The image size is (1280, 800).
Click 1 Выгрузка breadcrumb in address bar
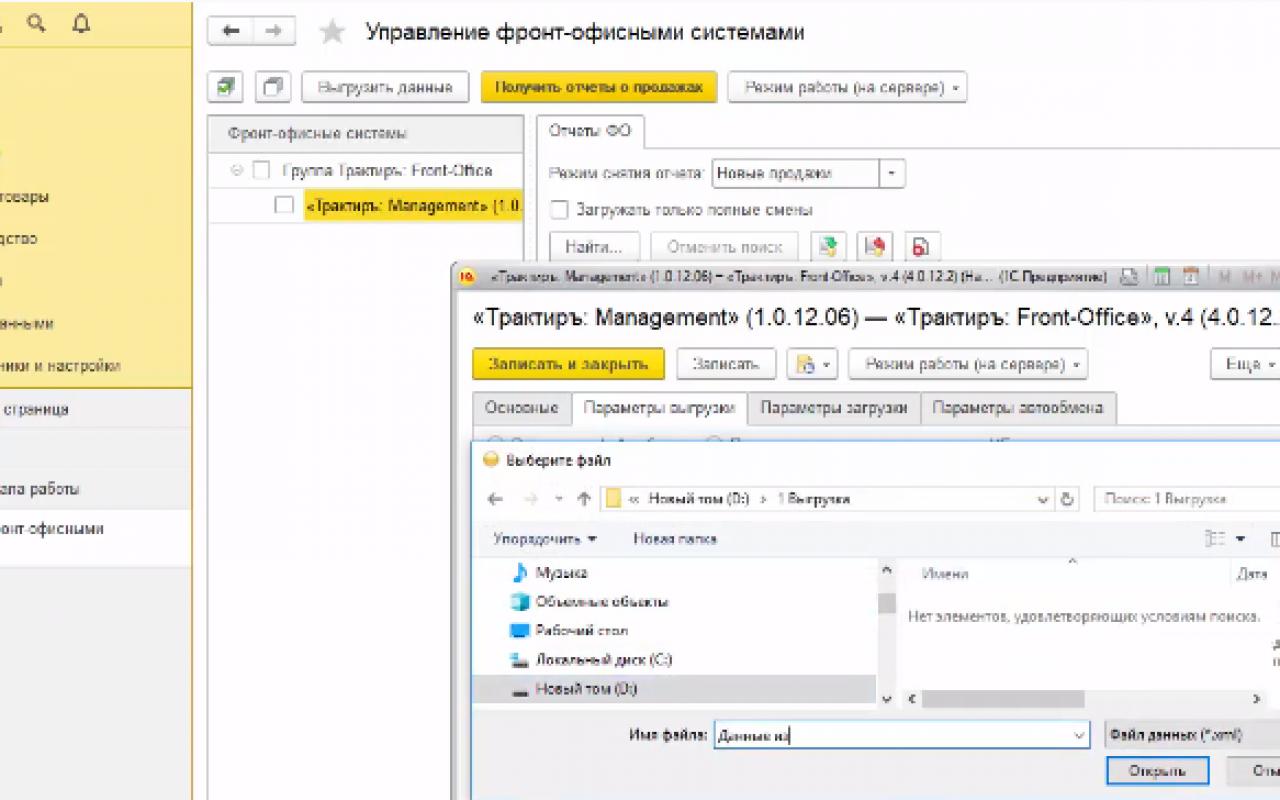[x=814, y=499]
